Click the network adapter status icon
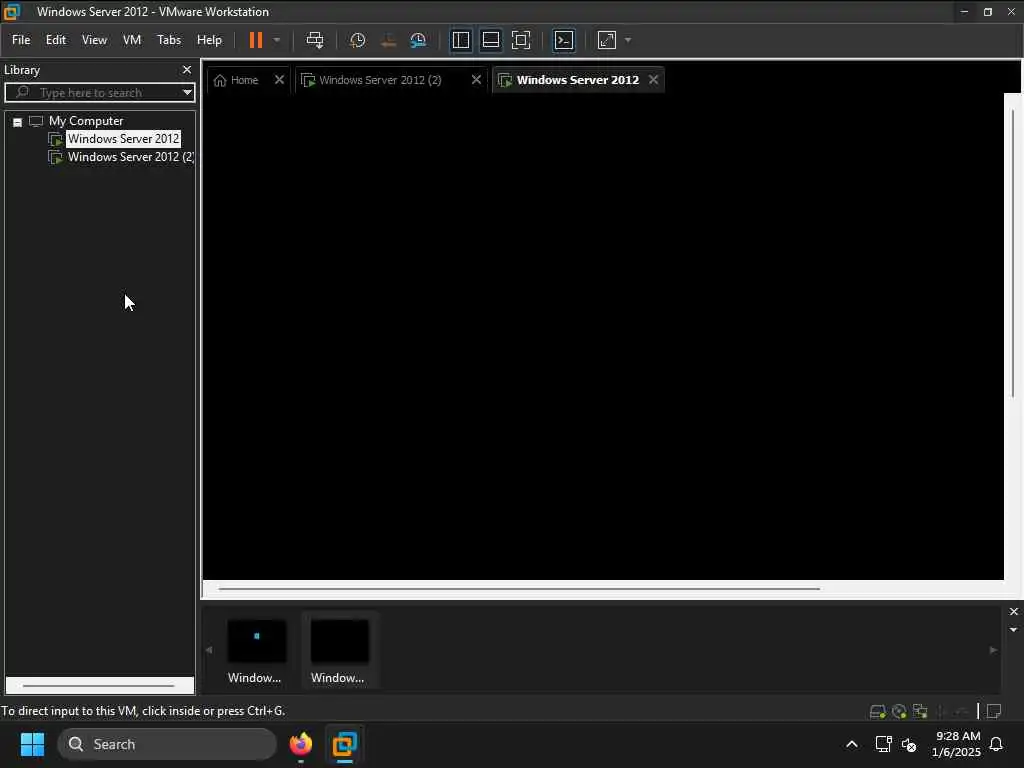1024x768 pixels. tap(920, 711)
